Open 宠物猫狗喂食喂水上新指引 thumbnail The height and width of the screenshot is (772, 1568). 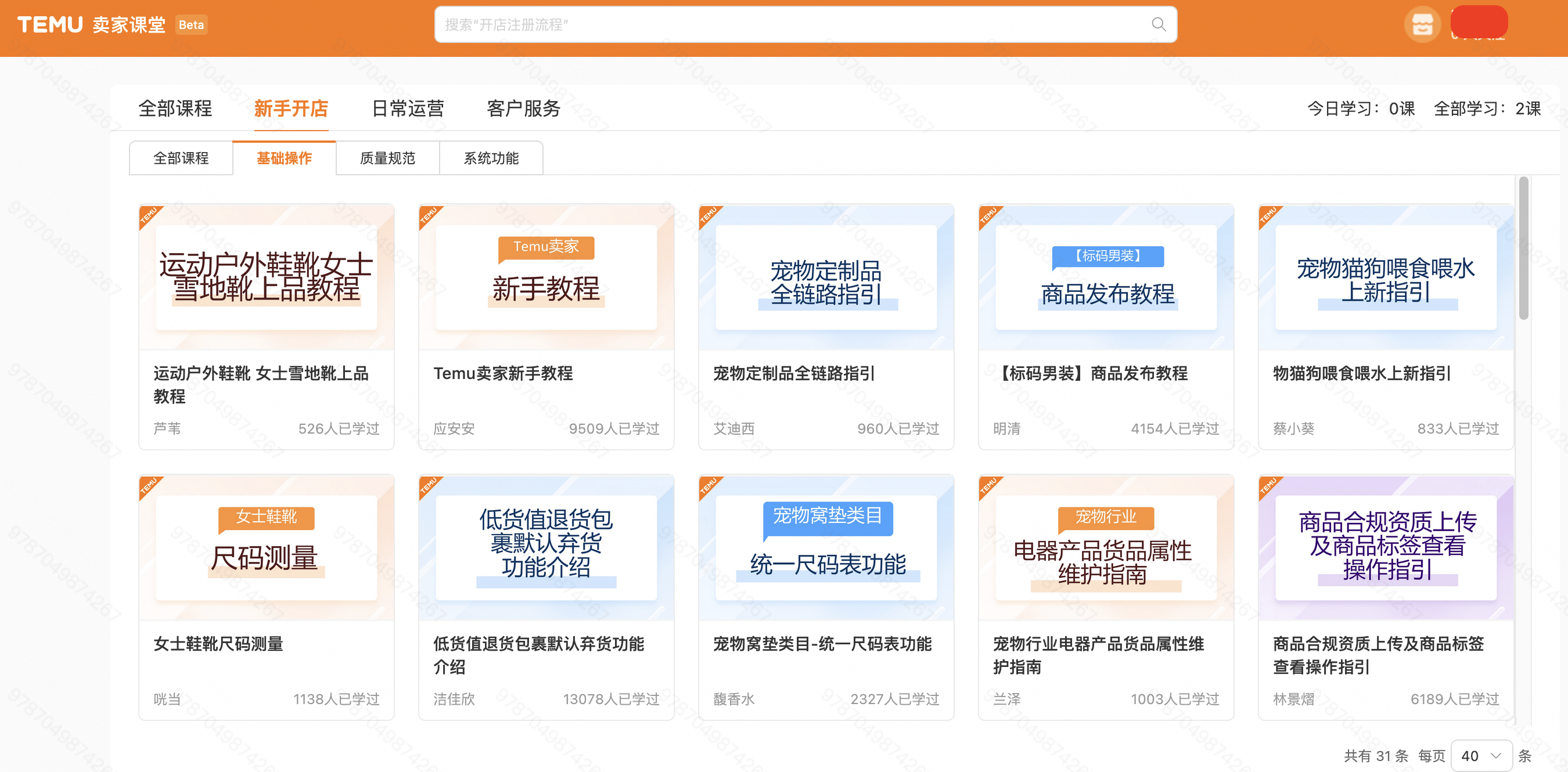[1386, 277]
